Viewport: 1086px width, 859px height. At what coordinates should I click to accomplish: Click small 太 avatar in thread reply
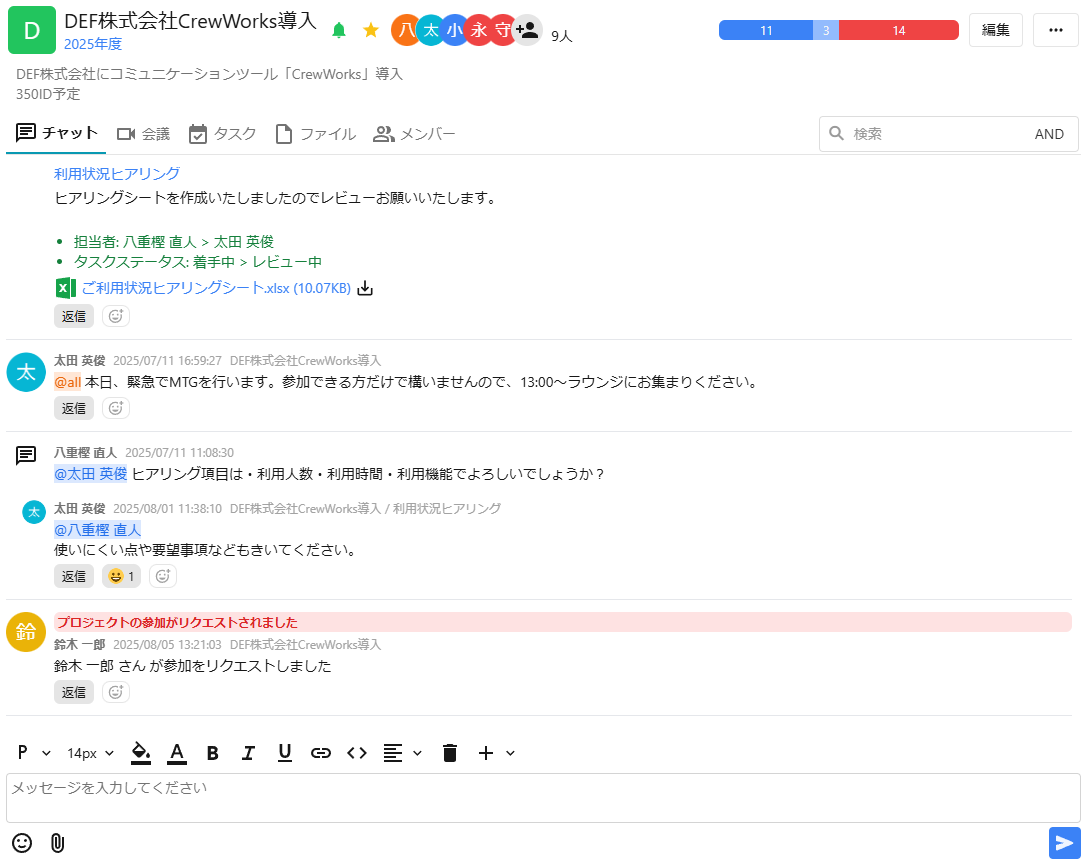[34, 512]
